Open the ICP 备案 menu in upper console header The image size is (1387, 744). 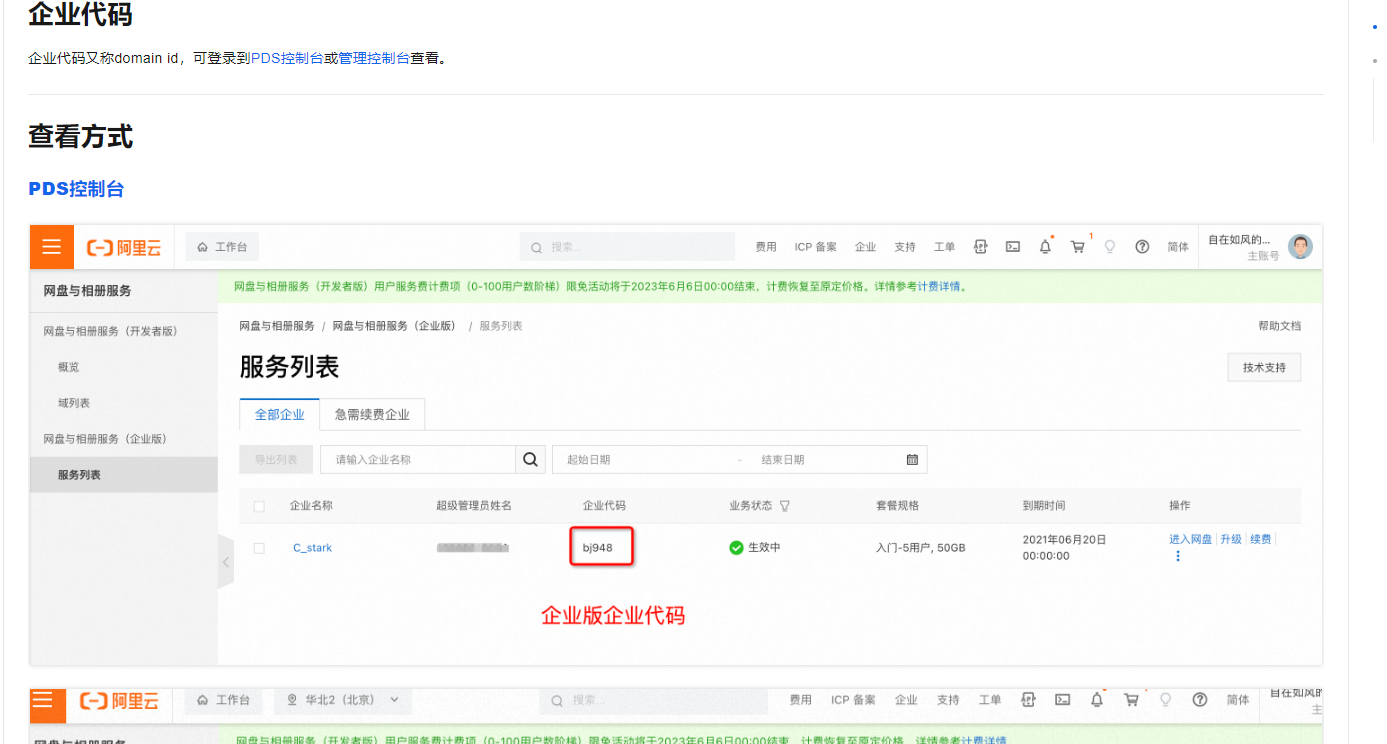(816, 247)
